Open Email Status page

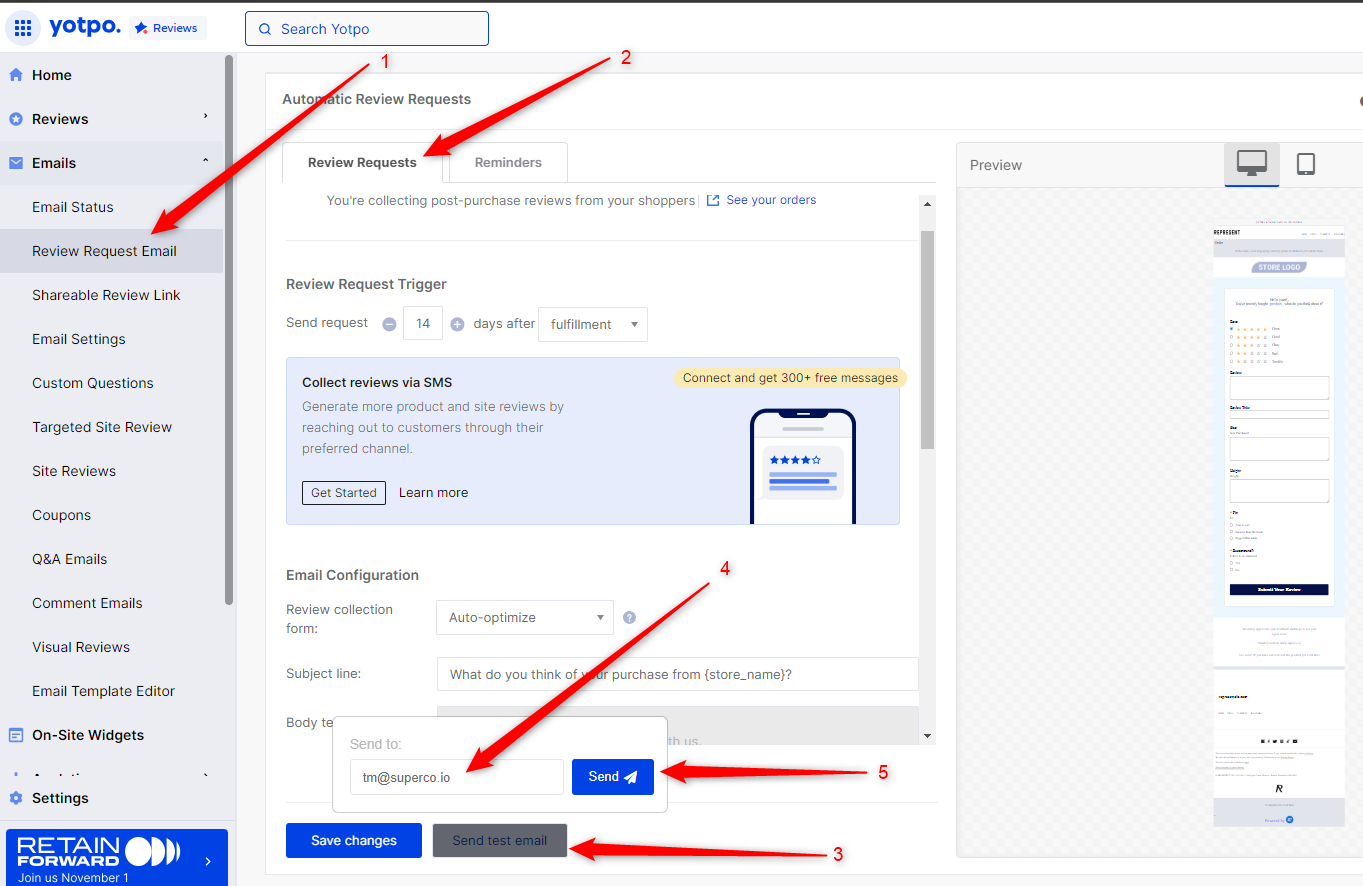pos(73,207)
